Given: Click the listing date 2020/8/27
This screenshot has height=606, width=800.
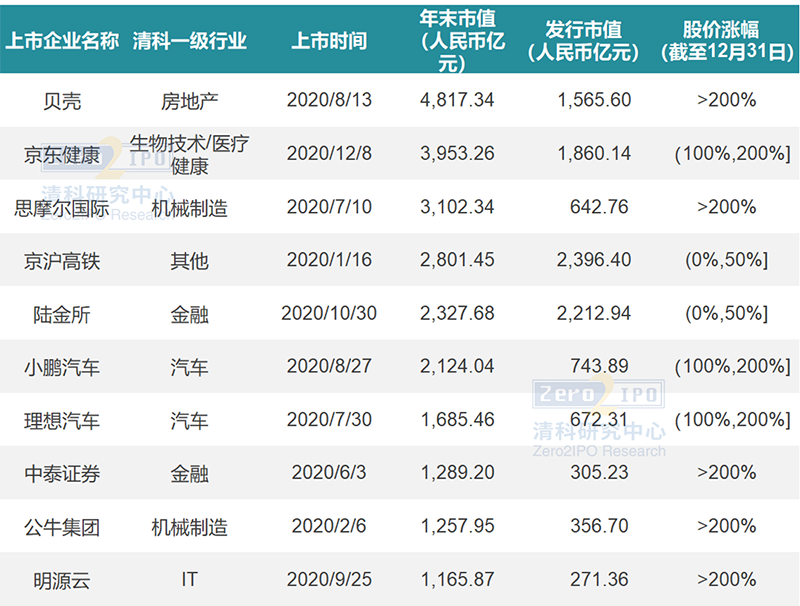Looking at the screenshot, I should (329, 366).
